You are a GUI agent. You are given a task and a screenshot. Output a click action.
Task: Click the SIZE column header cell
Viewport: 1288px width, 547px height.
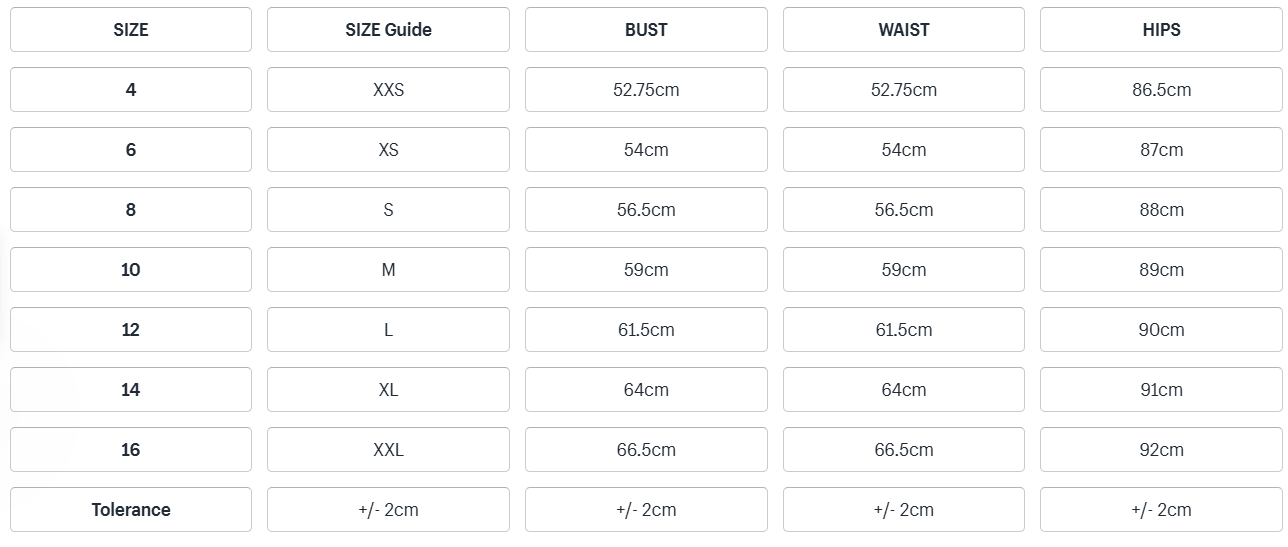click(x=131, y=30)
